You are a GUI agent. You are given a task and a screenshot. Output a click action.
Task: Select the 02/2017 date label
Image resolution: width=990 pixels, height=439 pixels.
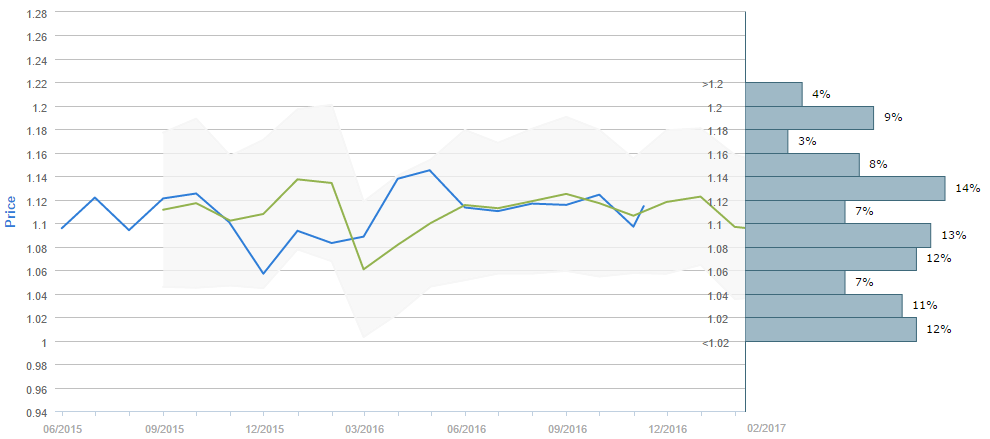(767, 428)
